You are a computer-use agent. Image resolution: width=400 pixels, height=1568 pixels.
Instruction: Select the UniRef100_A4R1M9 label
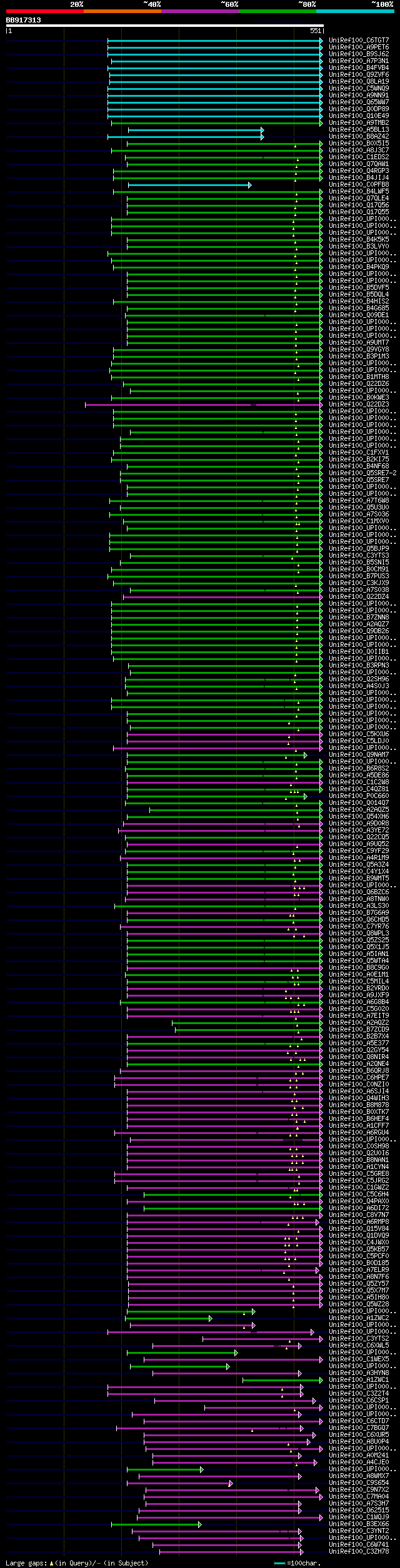(359, 858)
